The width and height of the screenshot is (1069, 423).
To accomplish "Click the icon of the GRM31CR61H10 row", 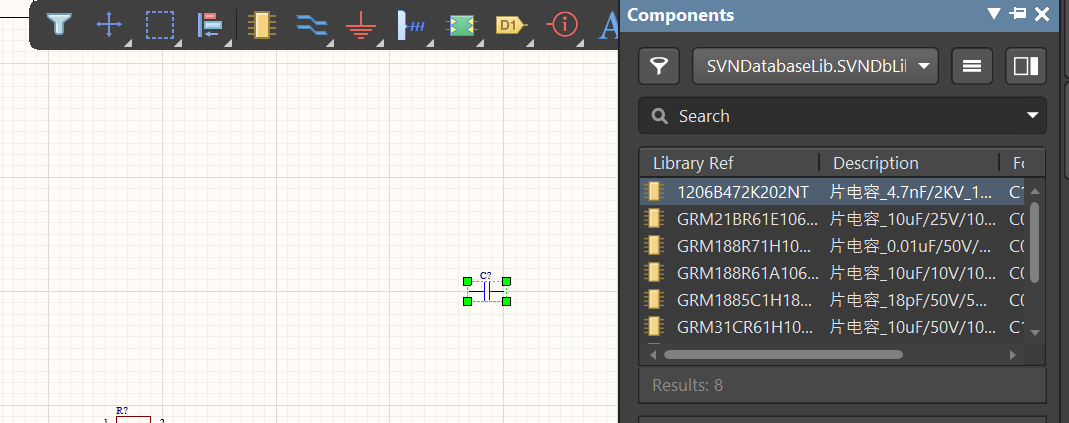I will tap(654, 327).
